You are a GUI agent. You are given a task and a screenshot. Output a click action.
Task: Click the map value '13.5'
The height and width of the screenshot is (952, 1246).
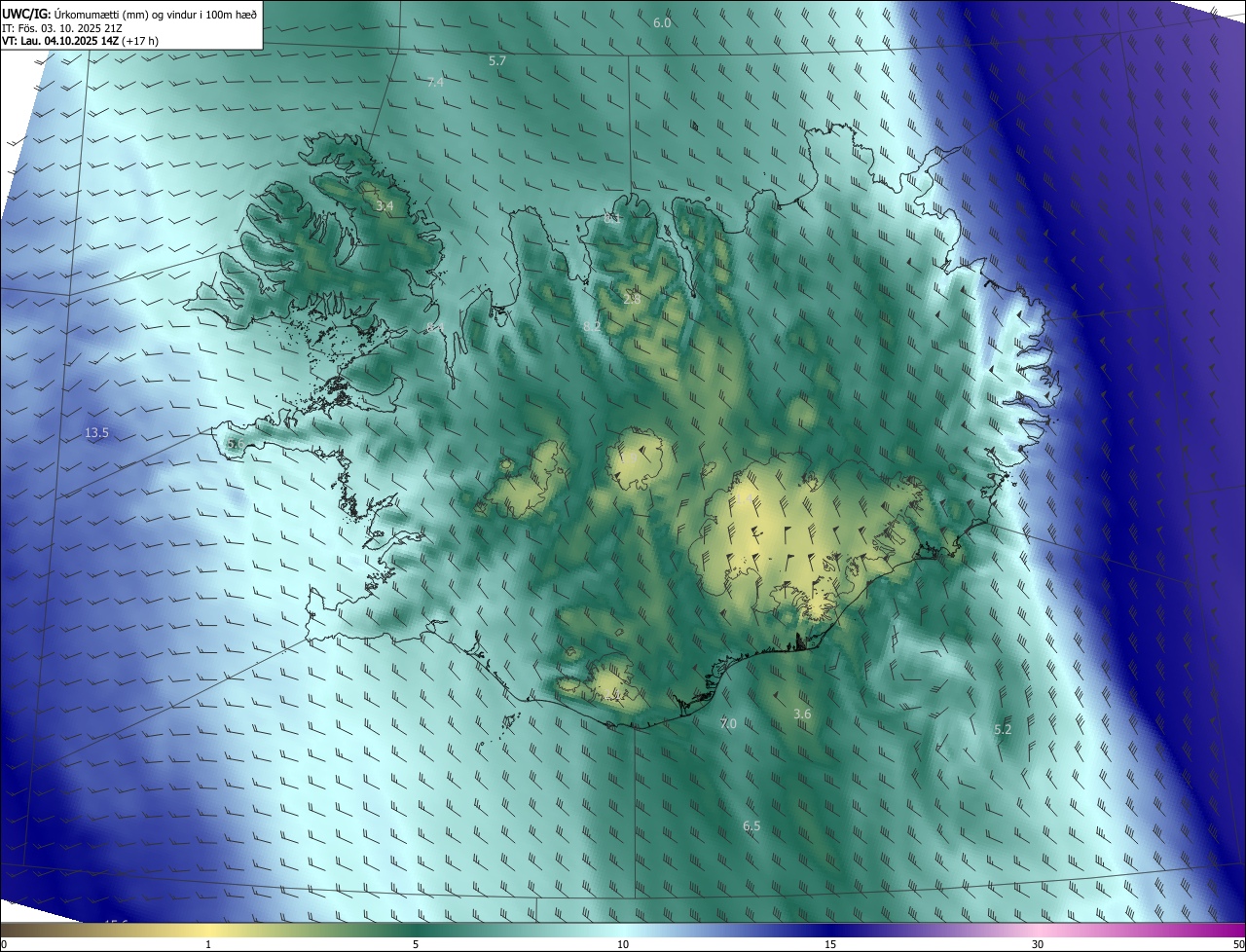96,433
